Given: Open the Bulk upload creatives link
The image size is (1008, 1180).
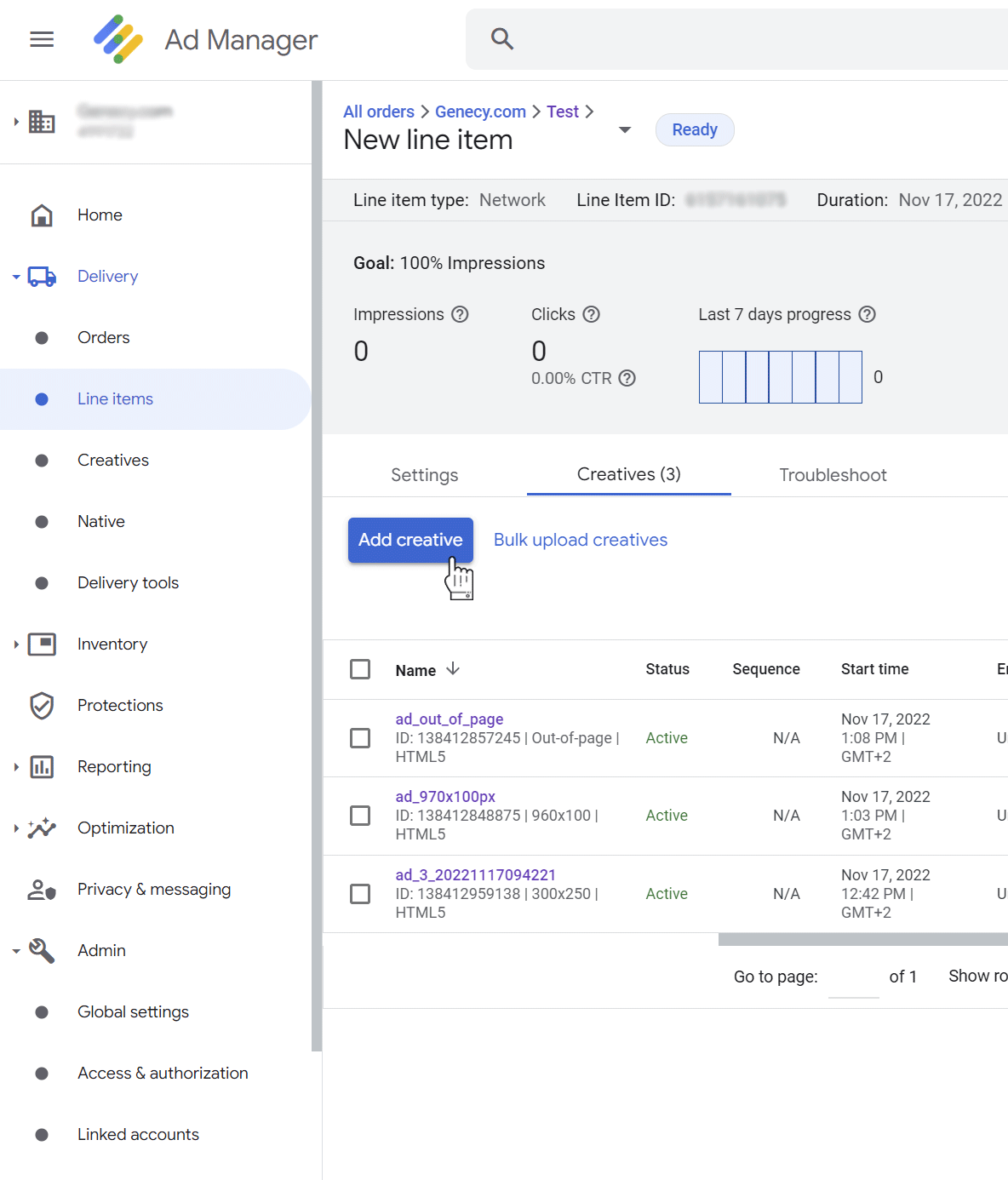Looking at the screenshot, I should 580,540.
